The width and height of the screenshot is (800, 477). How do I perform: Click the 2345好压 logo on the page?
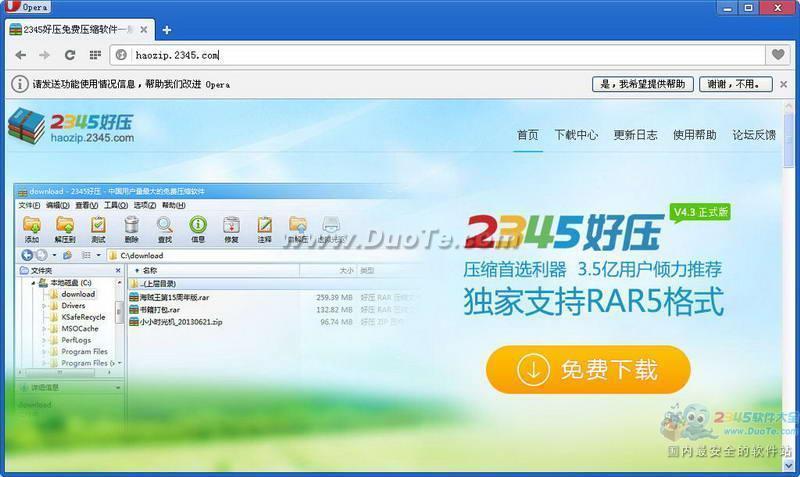(71, 126)
